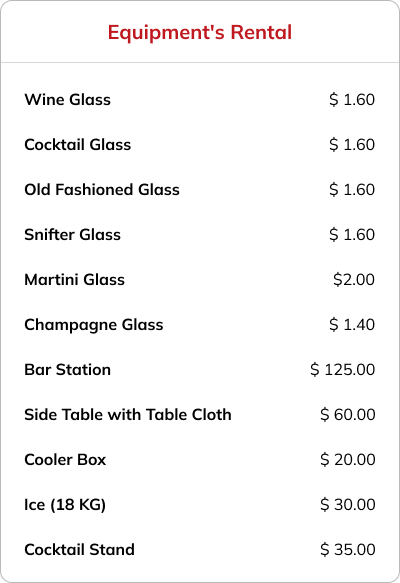Click the $ 1.40 Champagne Glass price
This screenshot has height=583, width=400.
[x=352, y=325]
